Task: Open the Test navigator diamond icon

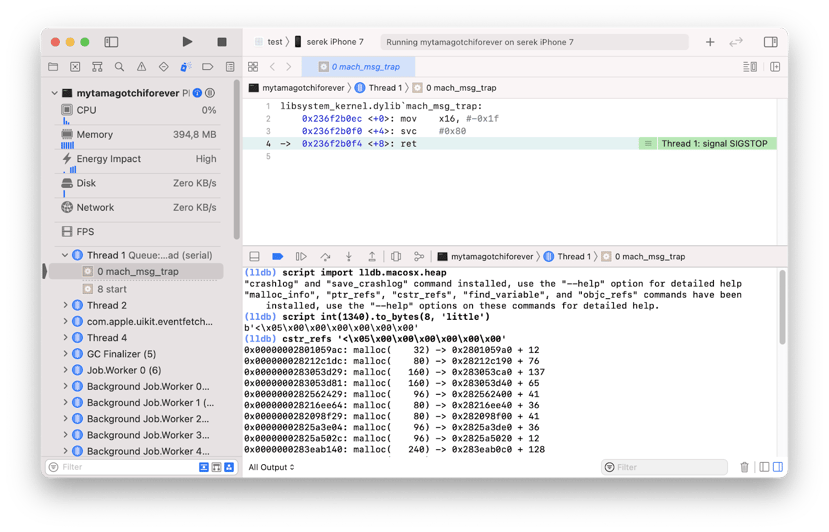Action: point(163,67)
